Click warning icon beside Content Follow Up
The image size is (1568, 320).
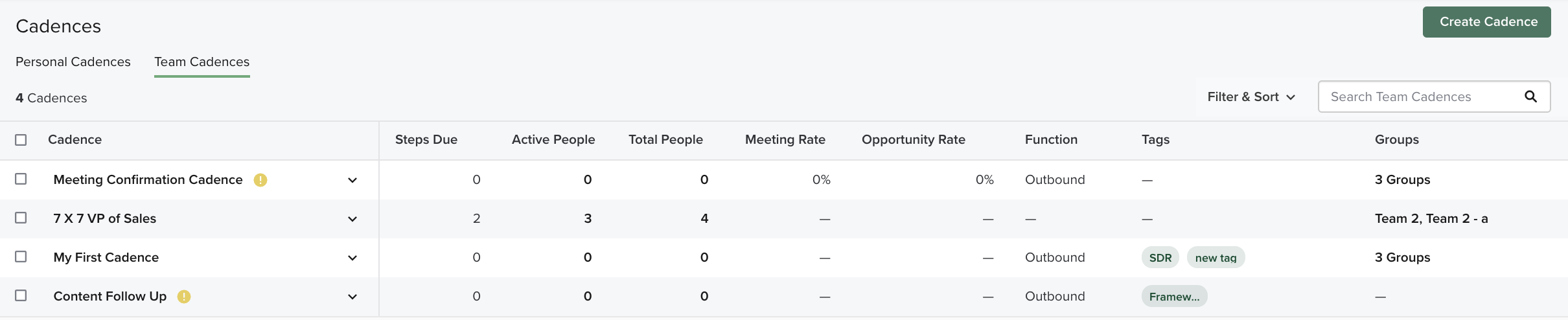[184, 297]
